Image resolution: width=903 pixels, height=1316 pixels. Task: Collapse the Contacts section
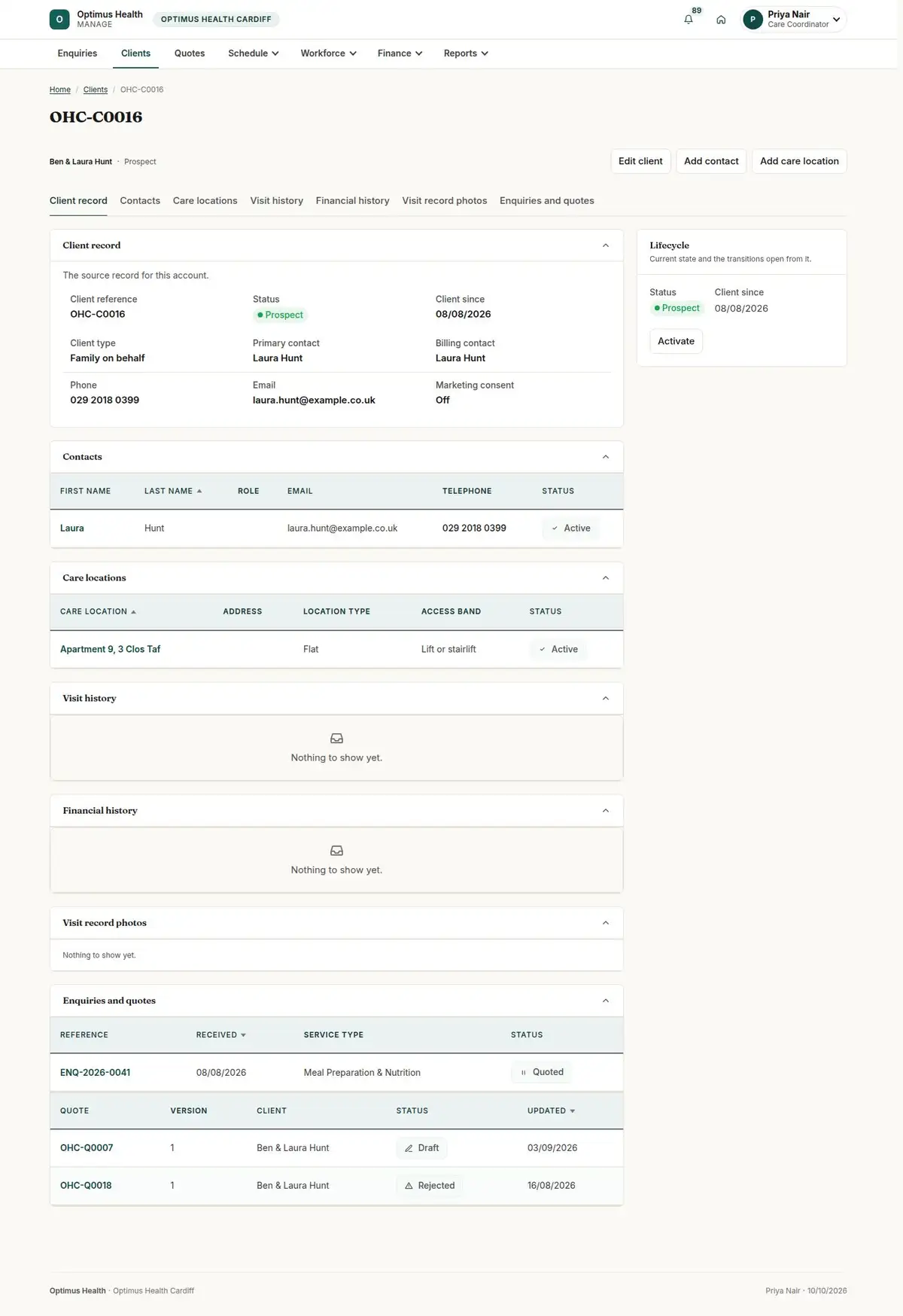click(606, 457)
